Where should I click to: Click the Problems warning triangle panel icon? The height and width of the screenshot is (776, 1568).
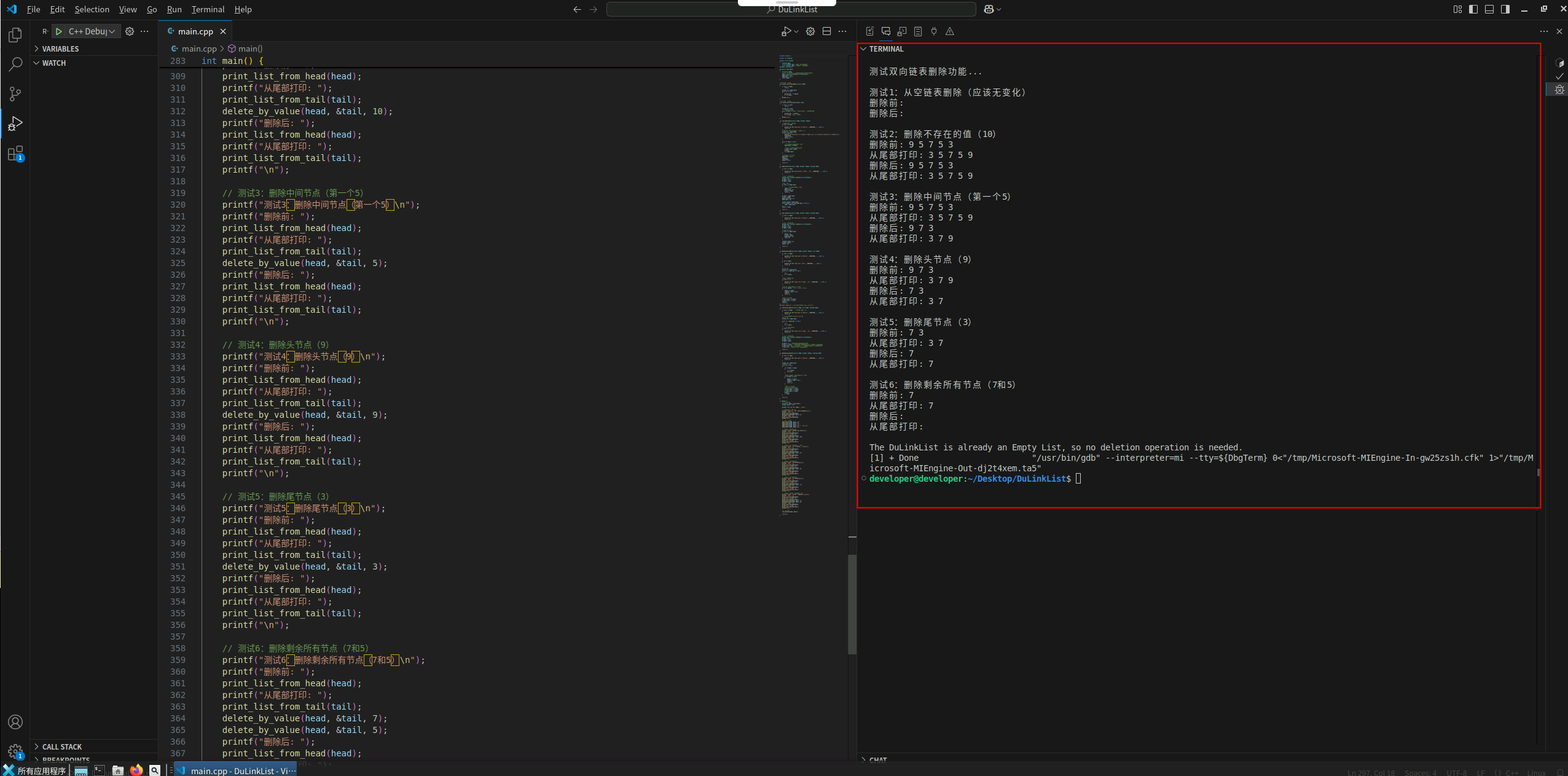click(950, 31)
